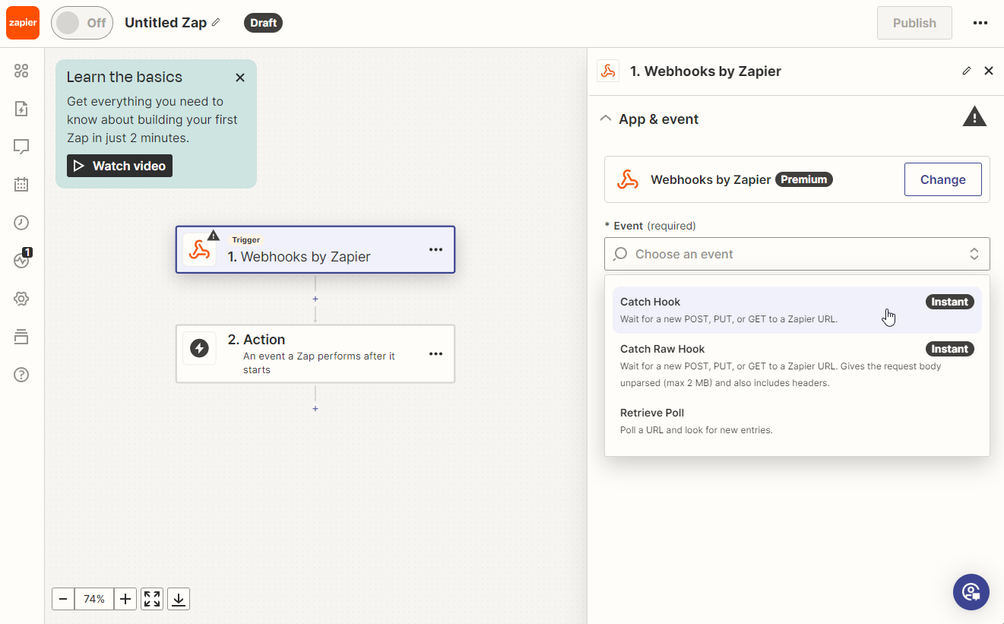Click the Draft status badge

[x=263, y=23]
